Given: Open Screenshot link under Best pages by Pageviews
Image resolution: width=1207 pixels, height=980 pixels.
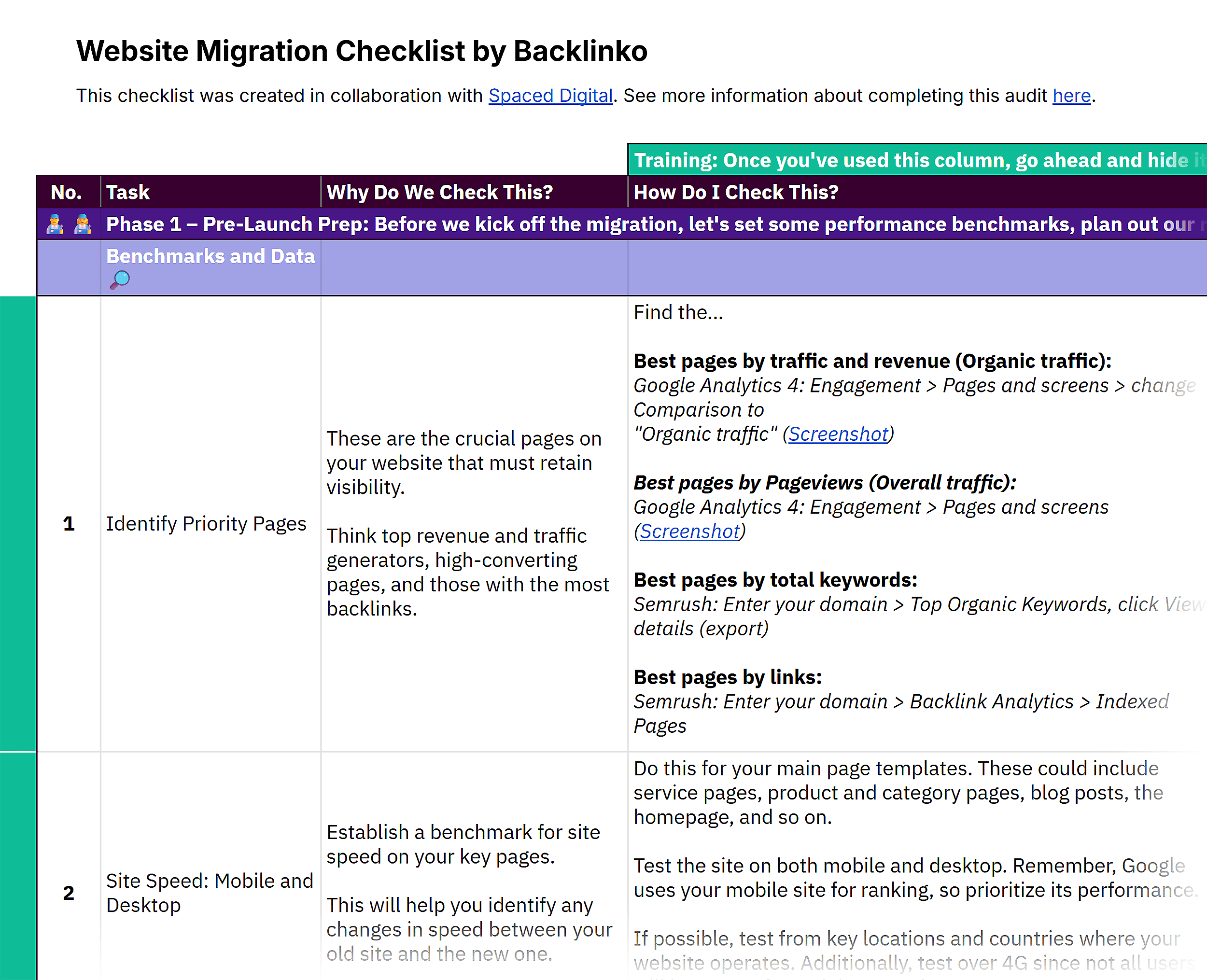Looking at the screenshot, I should click(x=689, y=531).
